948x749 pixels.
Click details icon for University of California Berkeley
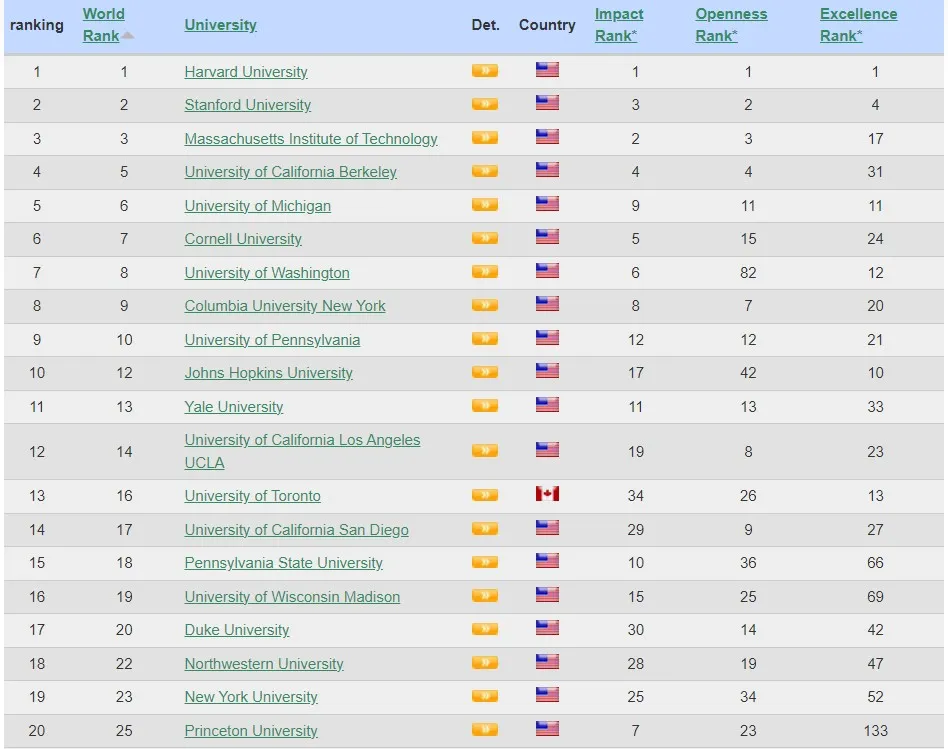tap(485, 171)
